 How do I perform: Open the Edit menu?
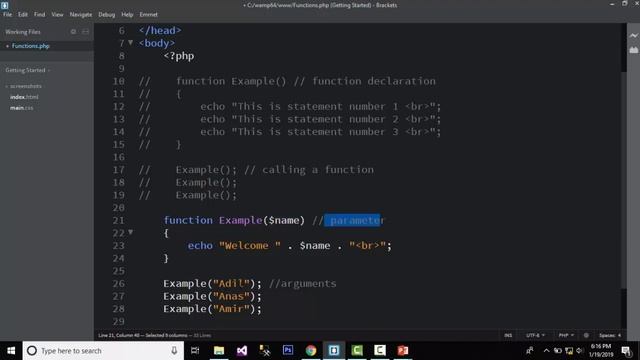[23, 14]
